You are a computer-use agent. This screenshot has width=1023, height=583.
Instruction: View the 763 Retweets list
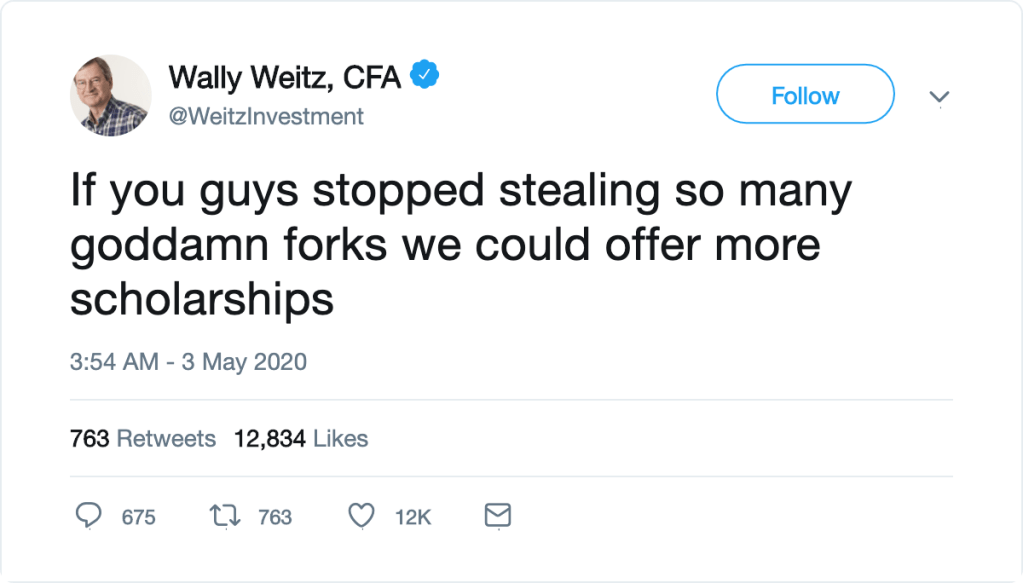click(142, 439)
